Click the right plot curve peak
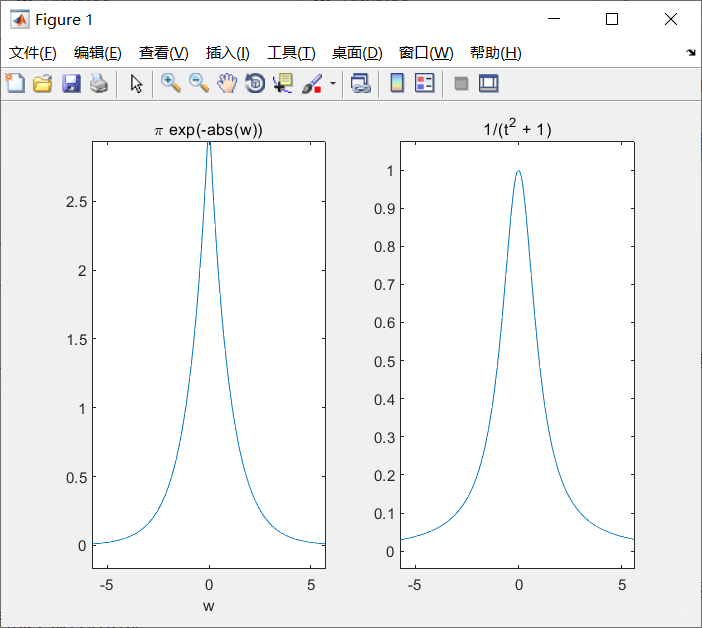The width and height of the screenshot is (702, 628). pyautogui.click(x=518, y=171)
